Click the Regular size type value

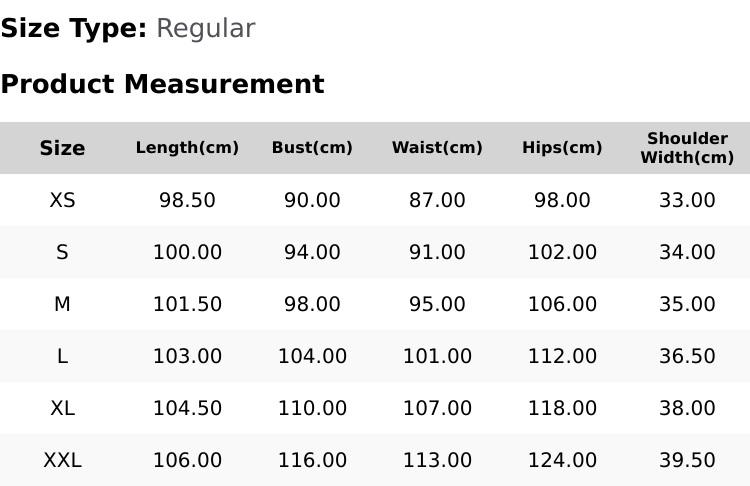[206, 29]
